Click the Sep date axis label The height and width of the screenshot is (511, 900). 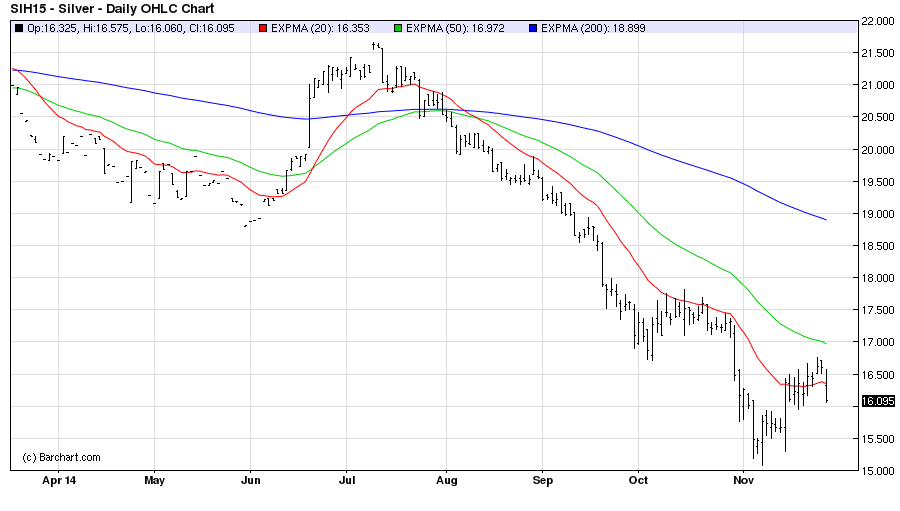pyautogui.click(x=541, y=481)
